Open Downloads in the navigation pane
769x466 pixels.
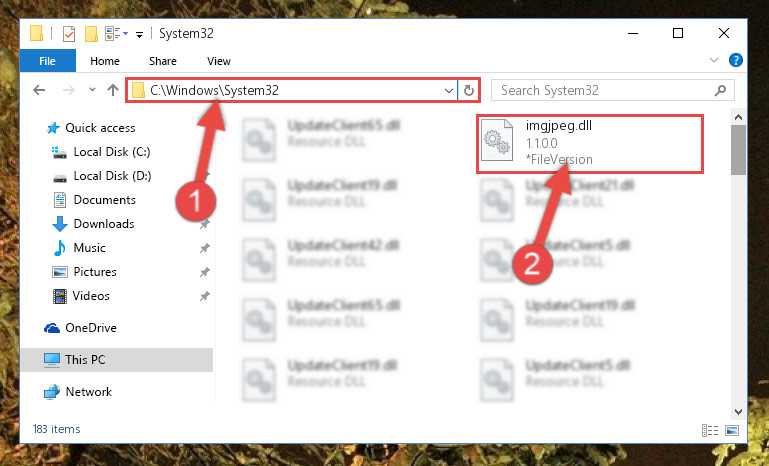104,224
